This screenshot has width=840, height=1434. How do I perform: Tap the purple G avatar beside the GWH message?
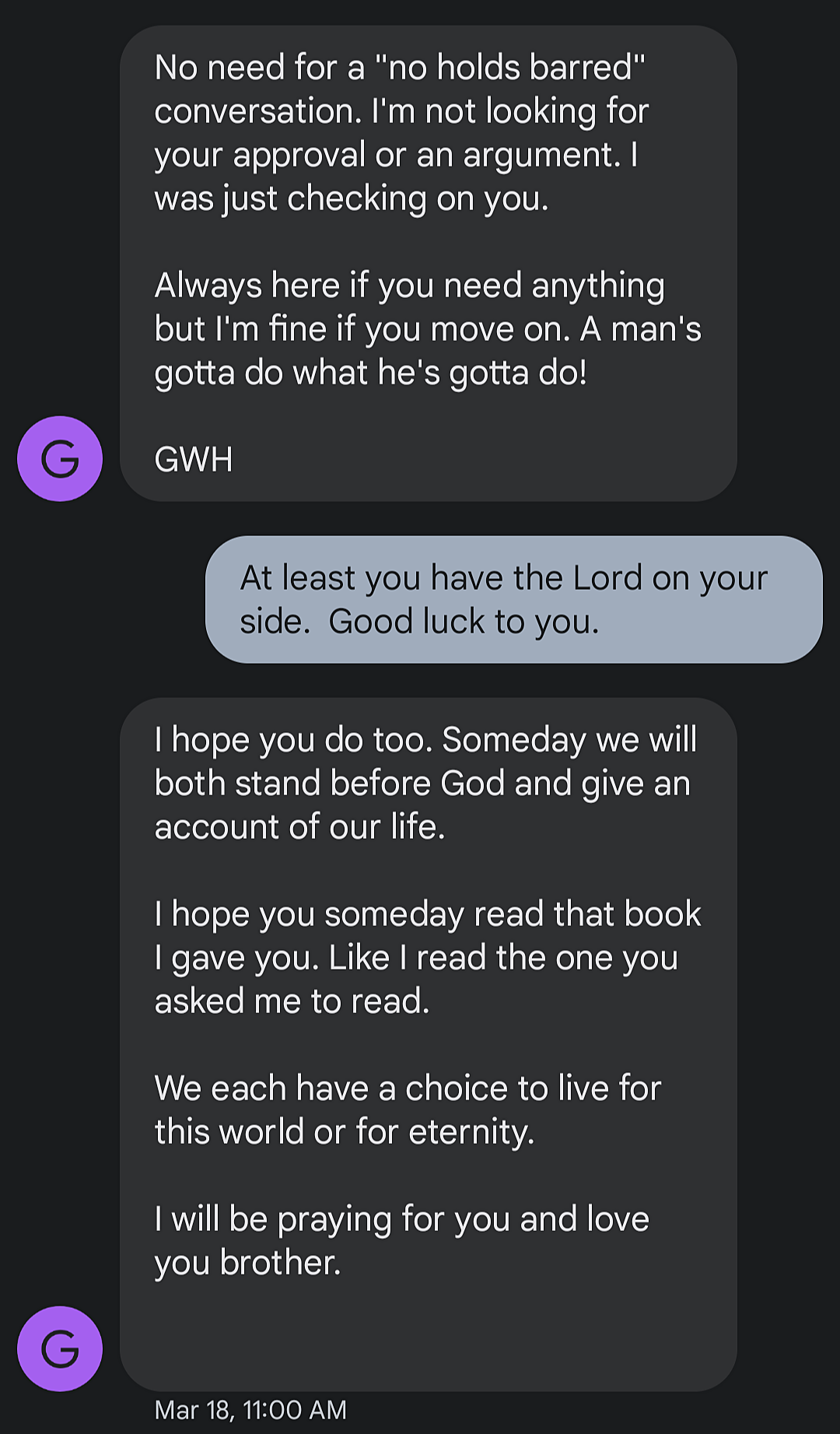coord(60,458)
